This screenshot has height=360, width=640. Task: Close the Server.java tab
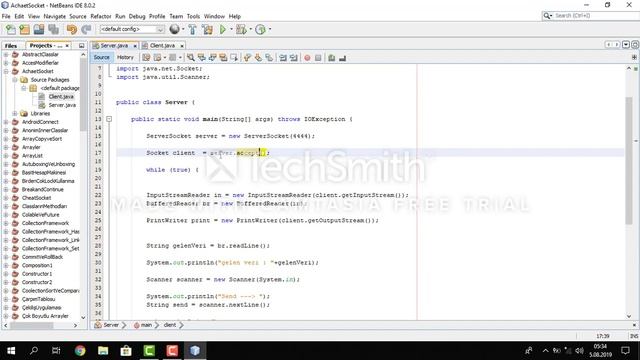pyautogui.click(x=135, y=46)
